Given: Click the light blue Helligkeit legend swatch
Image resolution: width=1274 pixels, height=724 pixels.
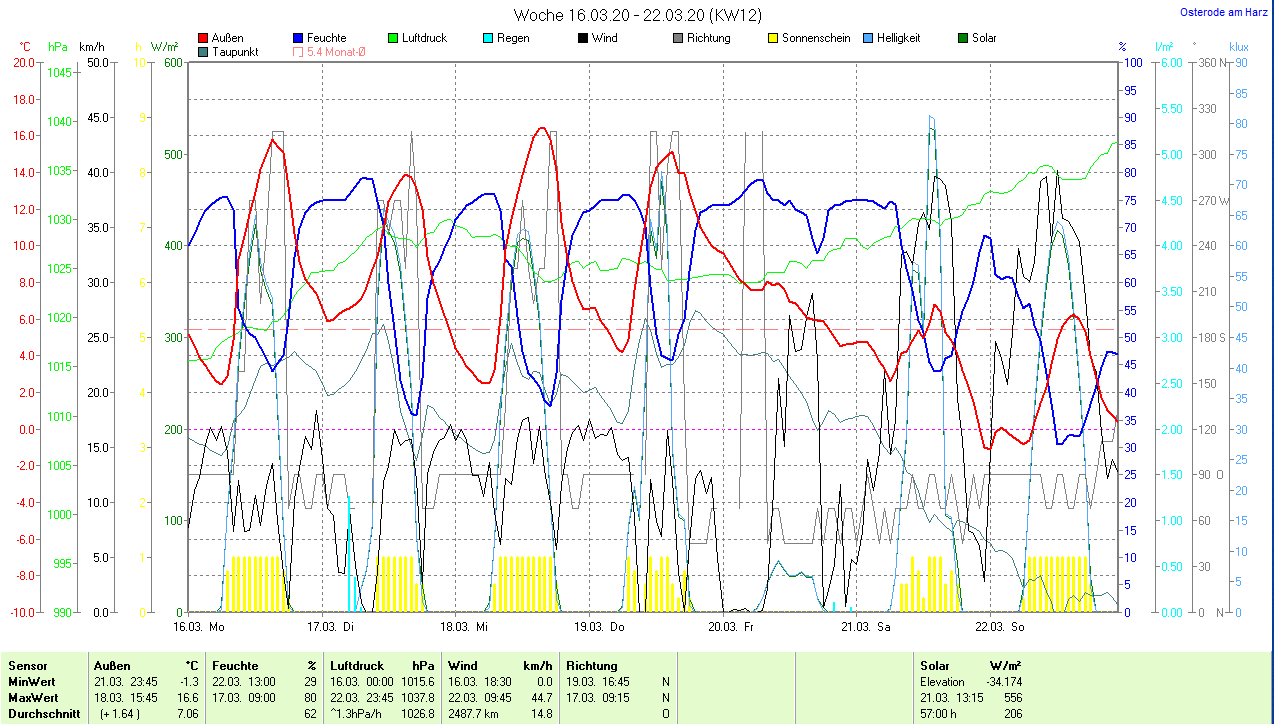Looking at the screenshot, I should point(868,38).
